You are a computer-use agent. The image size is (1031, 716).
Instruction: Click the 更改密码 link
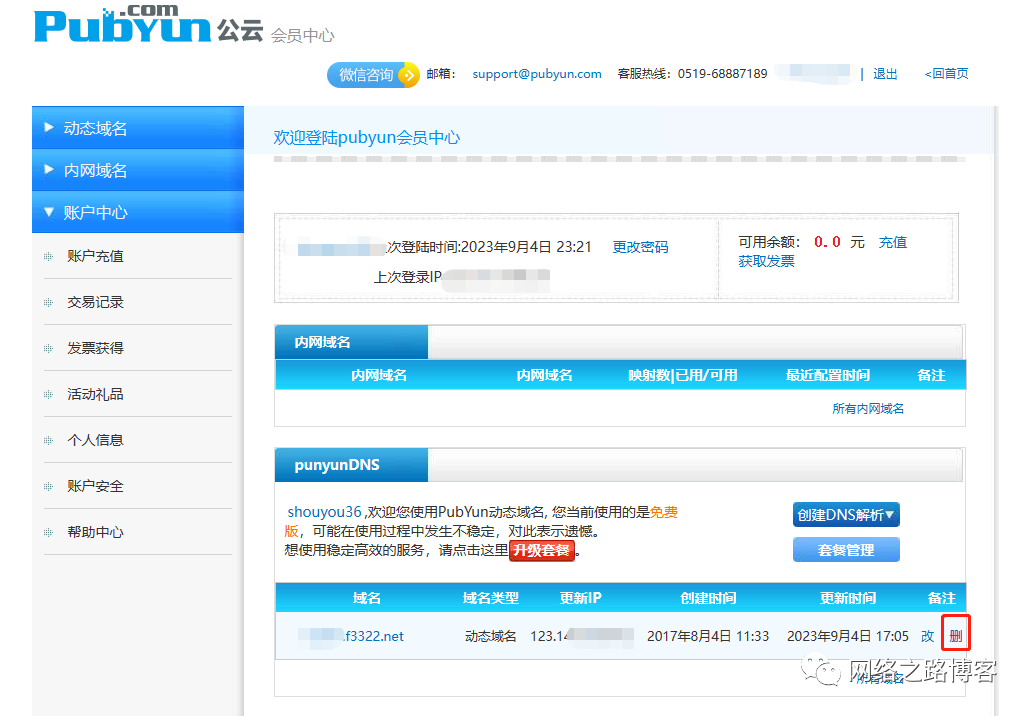640,247
